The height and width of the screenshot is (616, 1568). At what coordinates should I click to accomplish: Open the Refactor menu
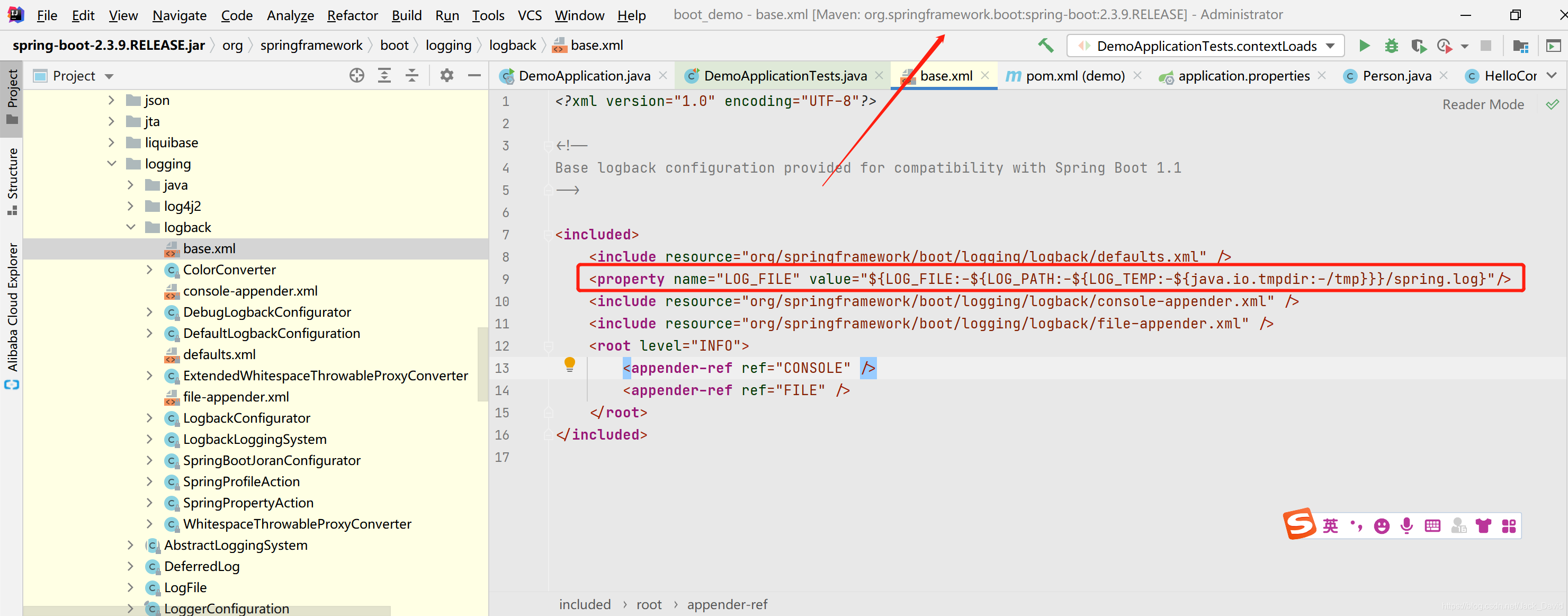pos(353,15)
